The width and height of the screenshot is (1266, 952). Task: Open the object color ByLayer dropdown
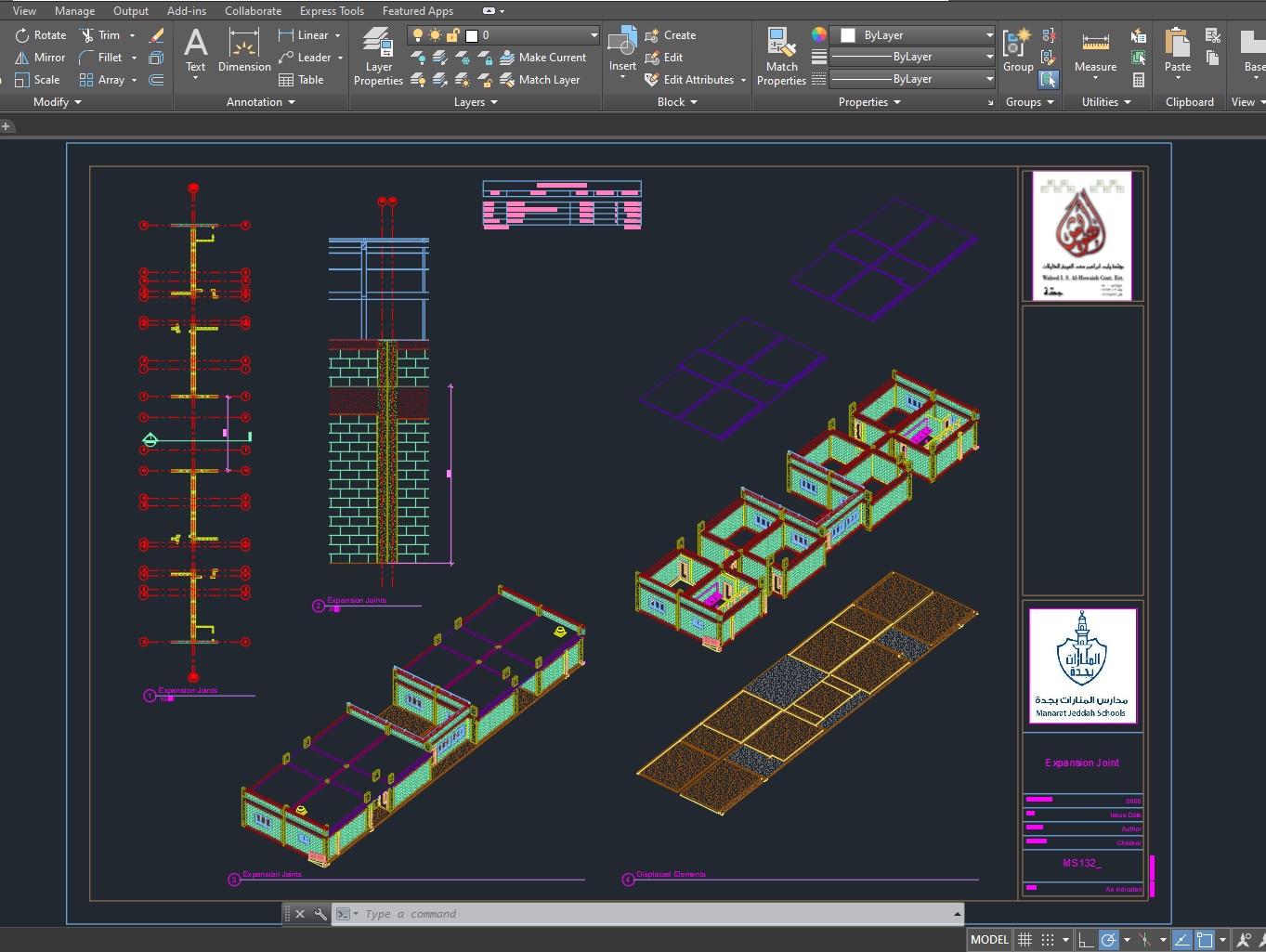click(911, 35)
